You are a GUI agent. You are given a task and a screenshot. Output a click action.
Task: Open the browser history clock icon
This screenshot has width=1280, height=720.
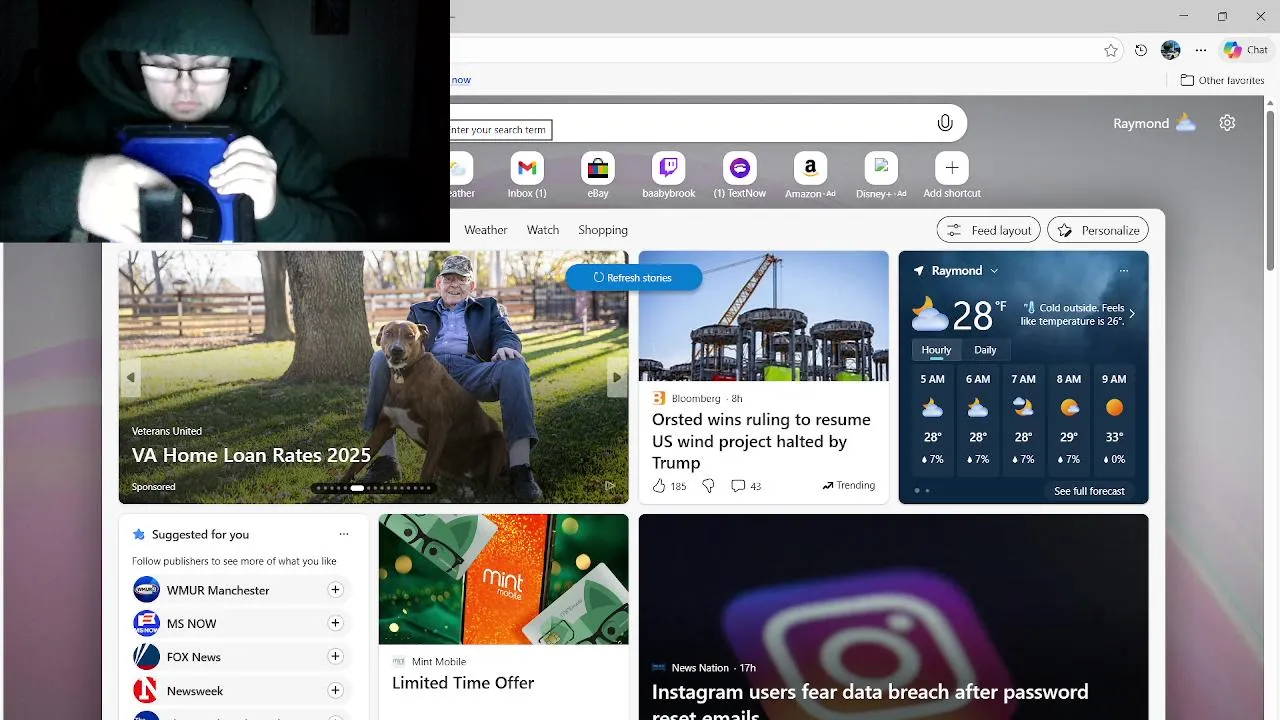[1141, 50]
